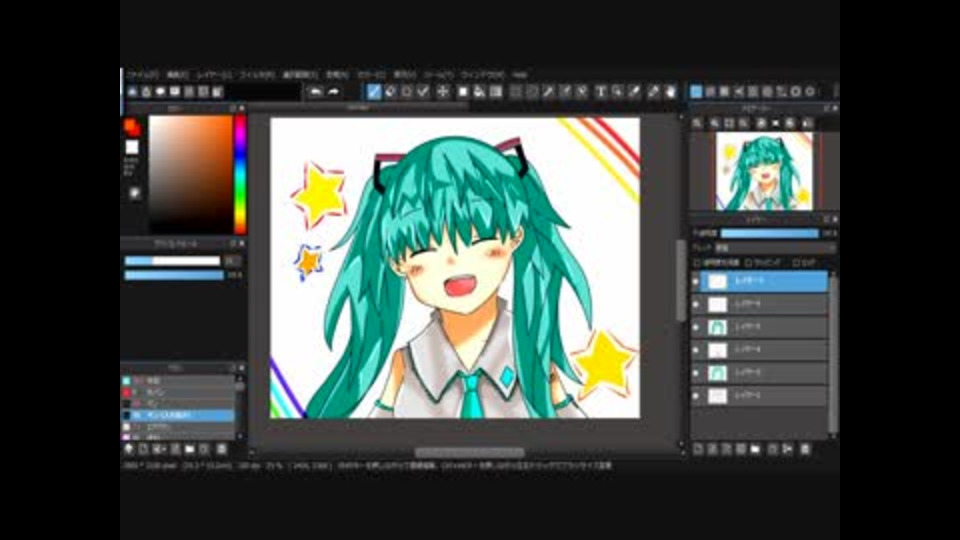
Task: Toggle visibility of the highlighted top layer
Action: click(696, 282)
